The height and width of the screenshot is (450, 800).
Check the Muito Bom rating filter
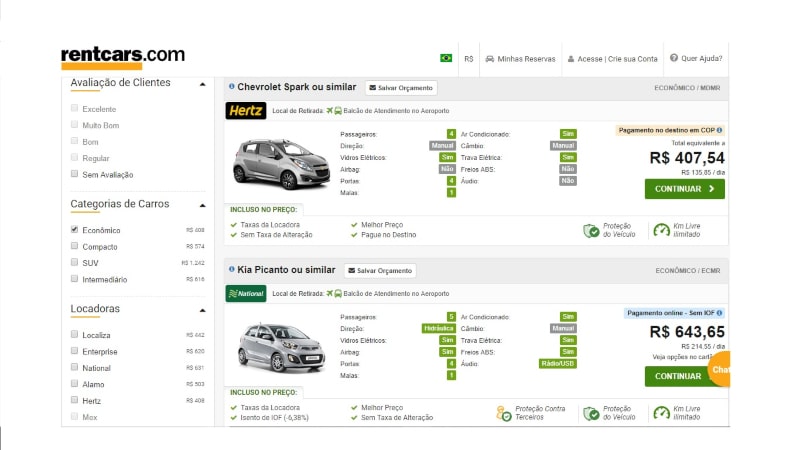[x=74, y=124]
